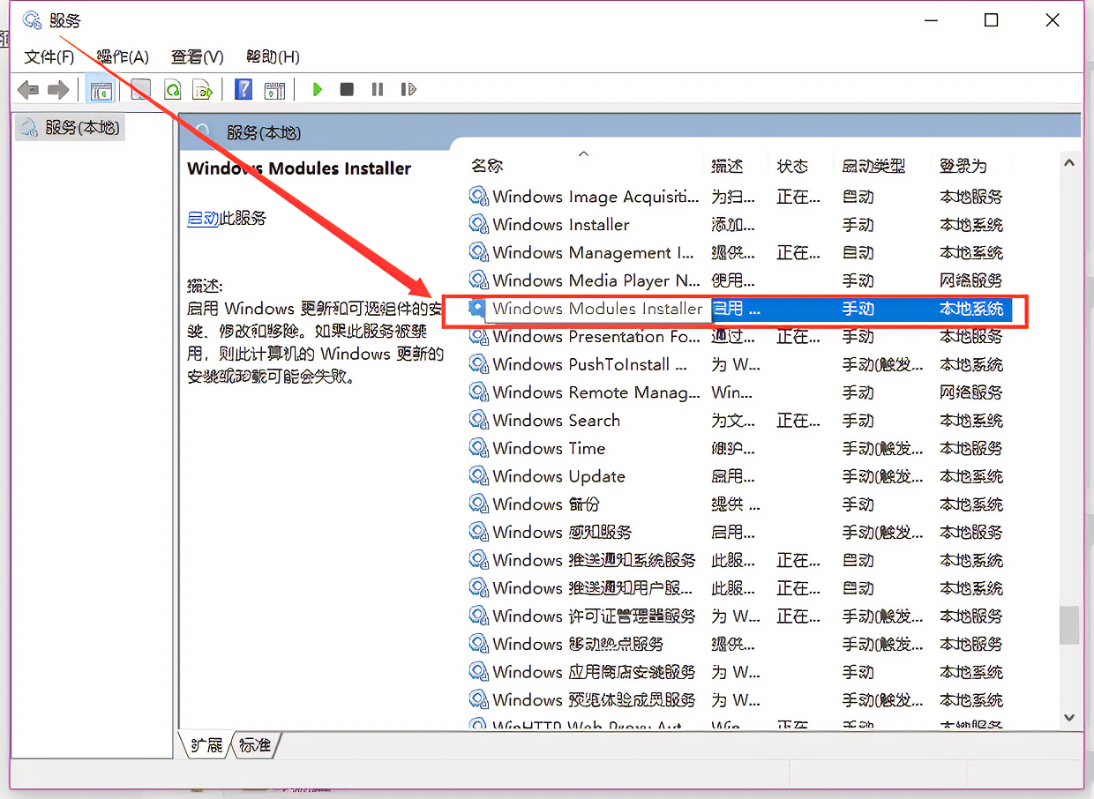Sort by the 登录为 column header
The width and height of the screenshot is (1094, 799).
pos(964,166)
